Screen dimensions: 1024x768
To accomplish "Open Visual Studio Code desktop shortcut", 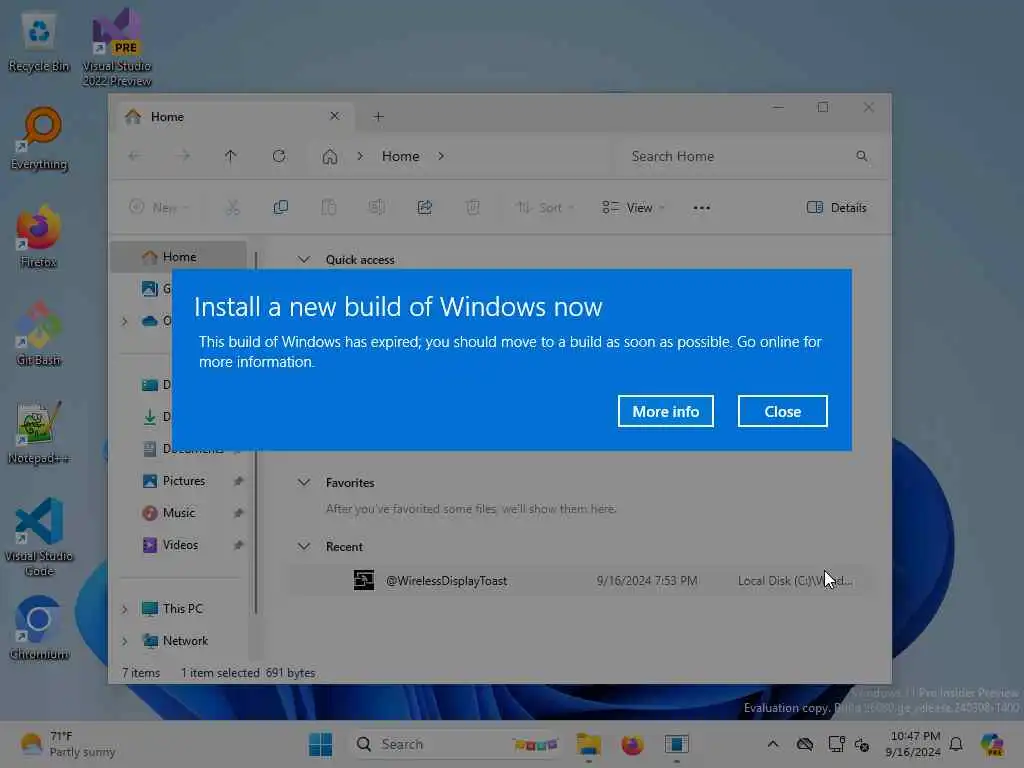I will (39, 537).
